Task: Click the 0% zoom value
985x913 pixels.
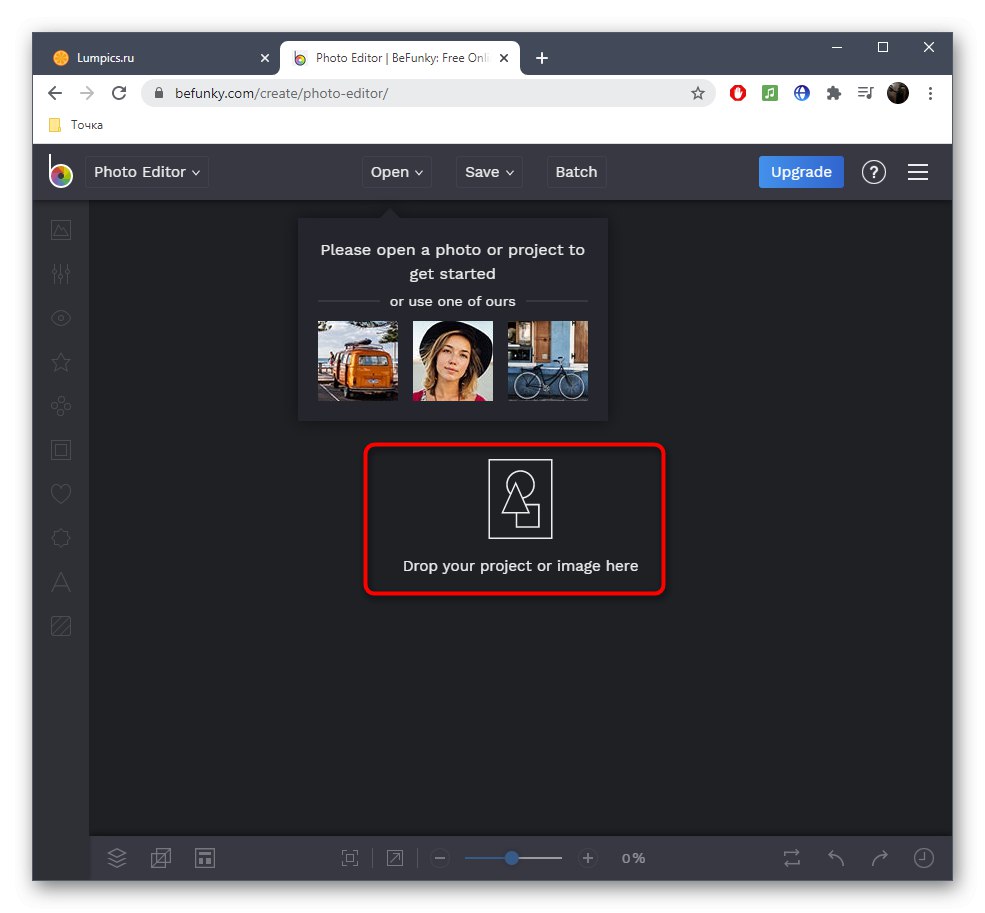Action: point(633,858)
